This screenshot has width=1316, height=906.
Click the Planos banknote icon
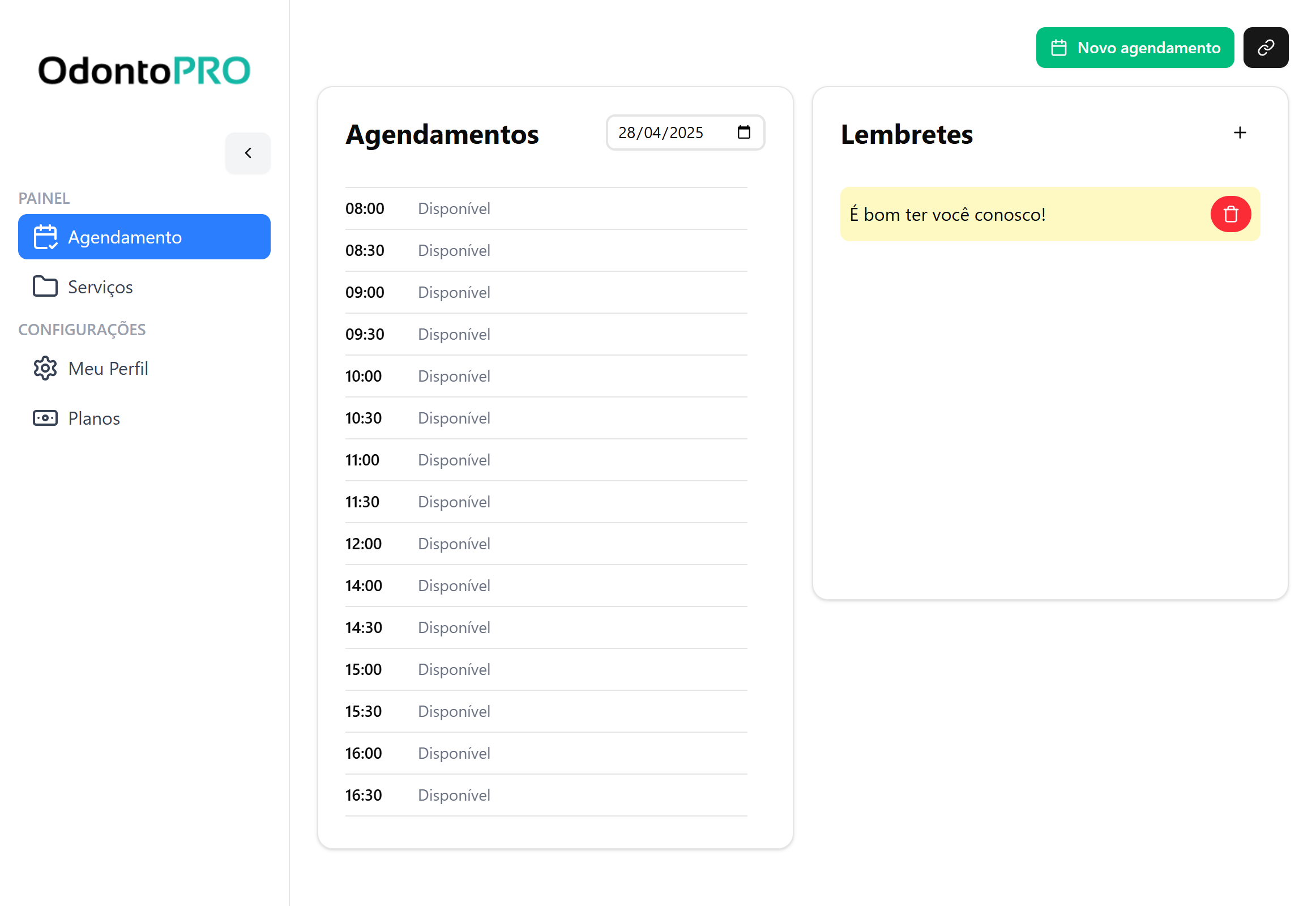45,418
